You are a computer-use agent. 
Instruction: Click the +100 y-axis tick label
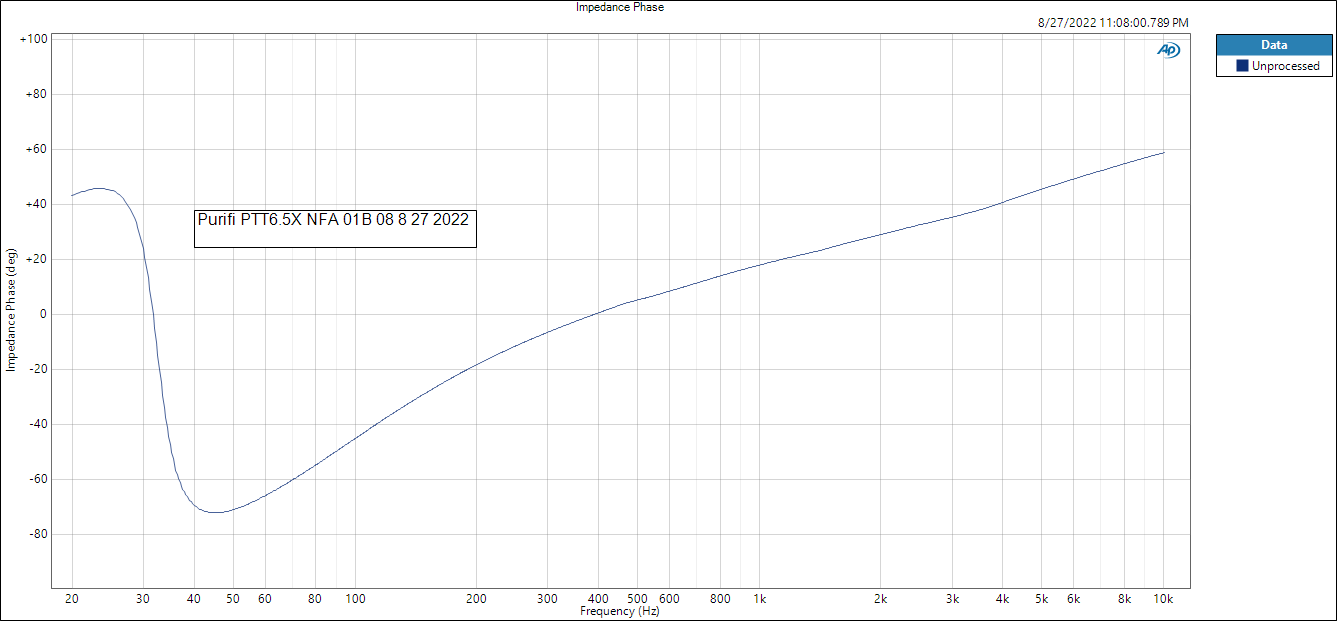tap(34, 39)
